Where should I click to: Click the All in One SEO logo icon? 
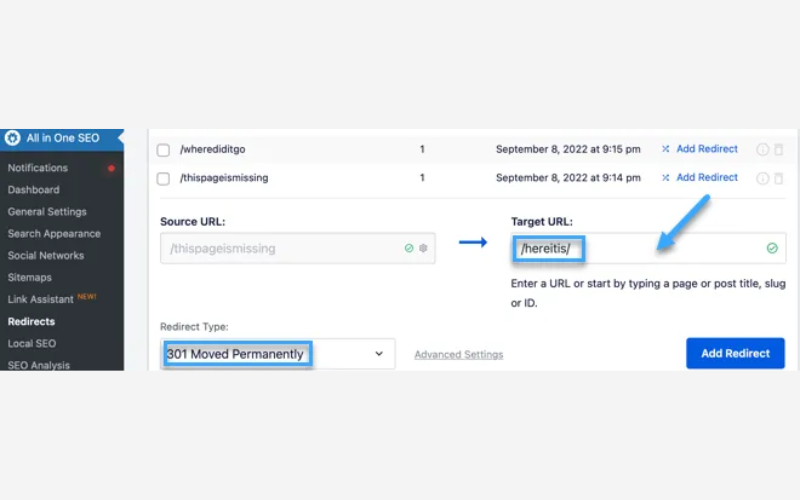coord(13,138)
